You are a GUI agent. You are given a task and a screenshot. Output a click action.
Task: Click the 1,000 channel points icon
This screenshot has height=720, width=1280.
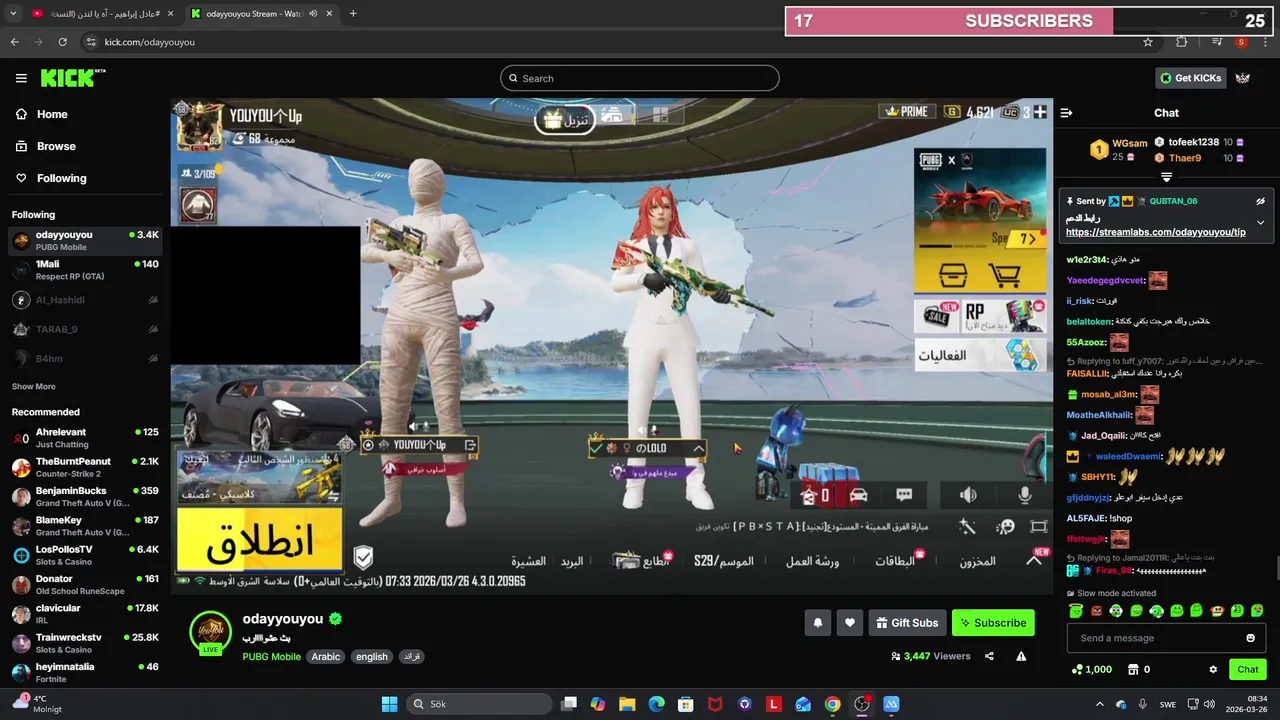(x=1077, y=669)
